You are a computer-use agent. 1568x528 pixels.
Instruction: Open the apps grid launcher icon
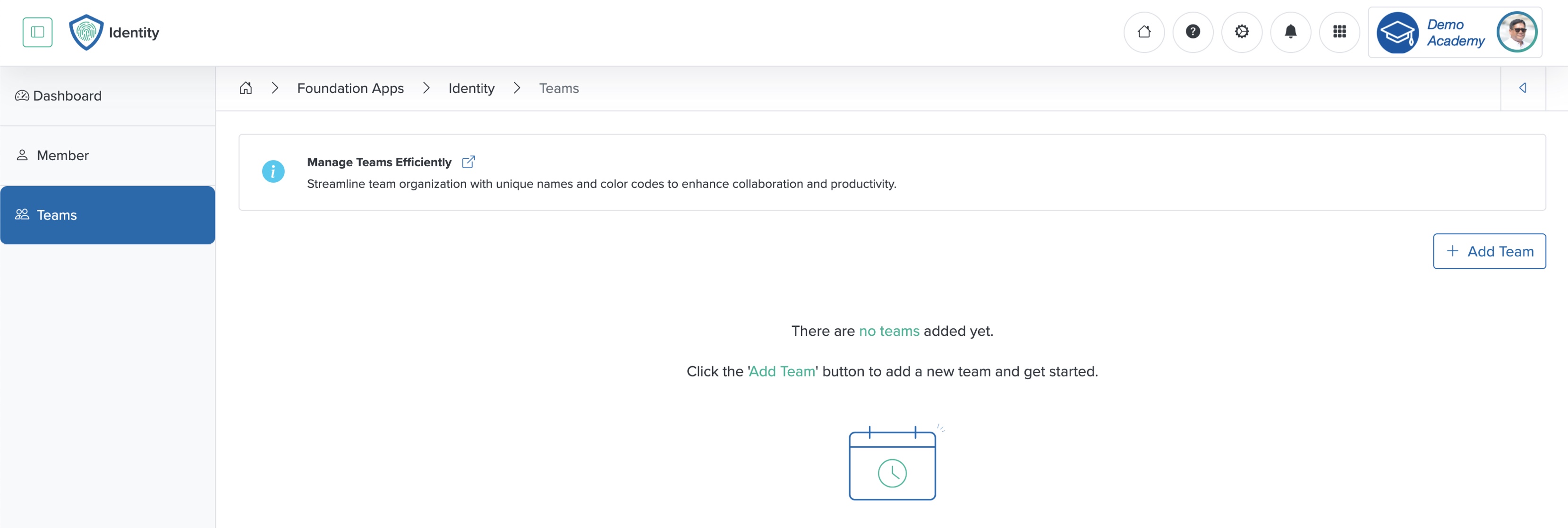[x=1339, y=32]
